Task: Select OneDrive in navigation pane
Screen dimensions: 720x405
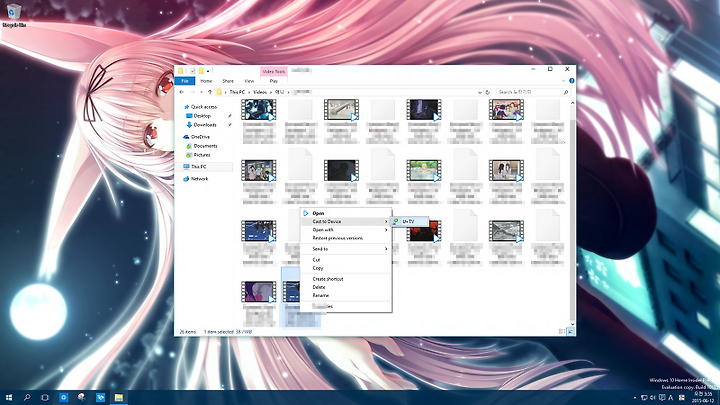Action: [197, 137]
